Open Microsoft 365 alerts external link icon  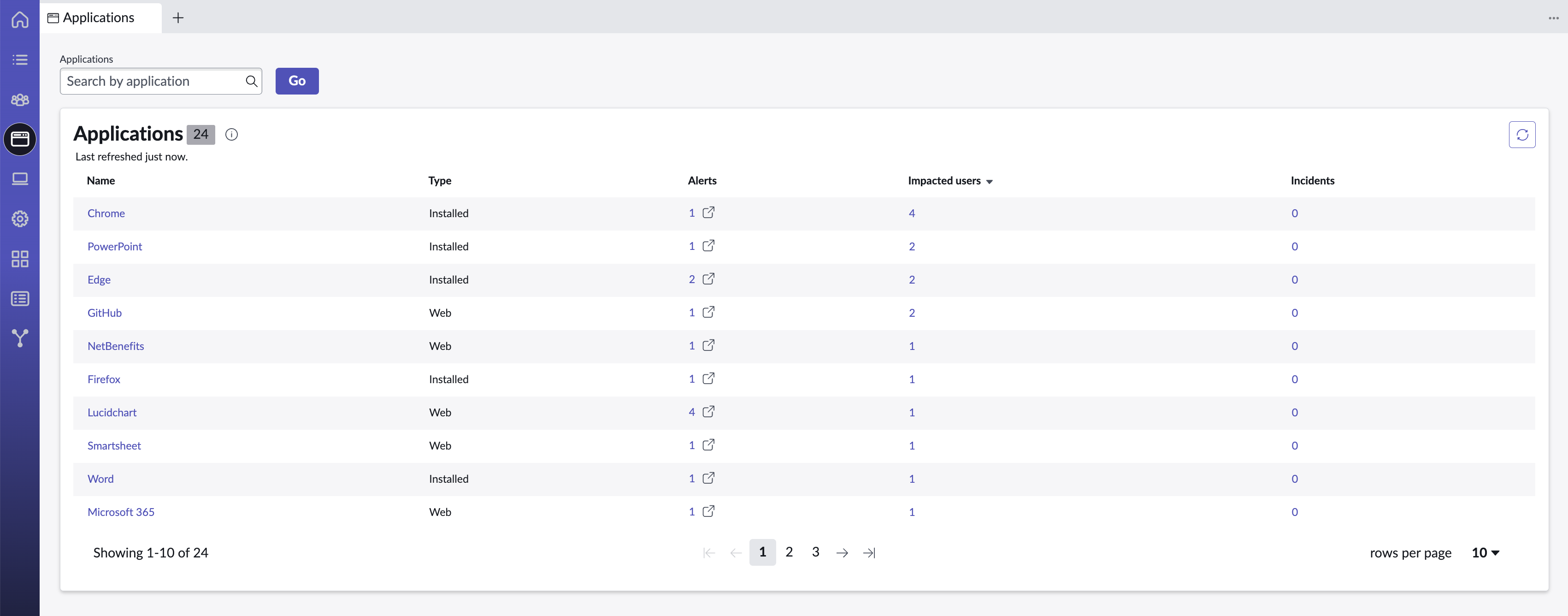point(708,511)
